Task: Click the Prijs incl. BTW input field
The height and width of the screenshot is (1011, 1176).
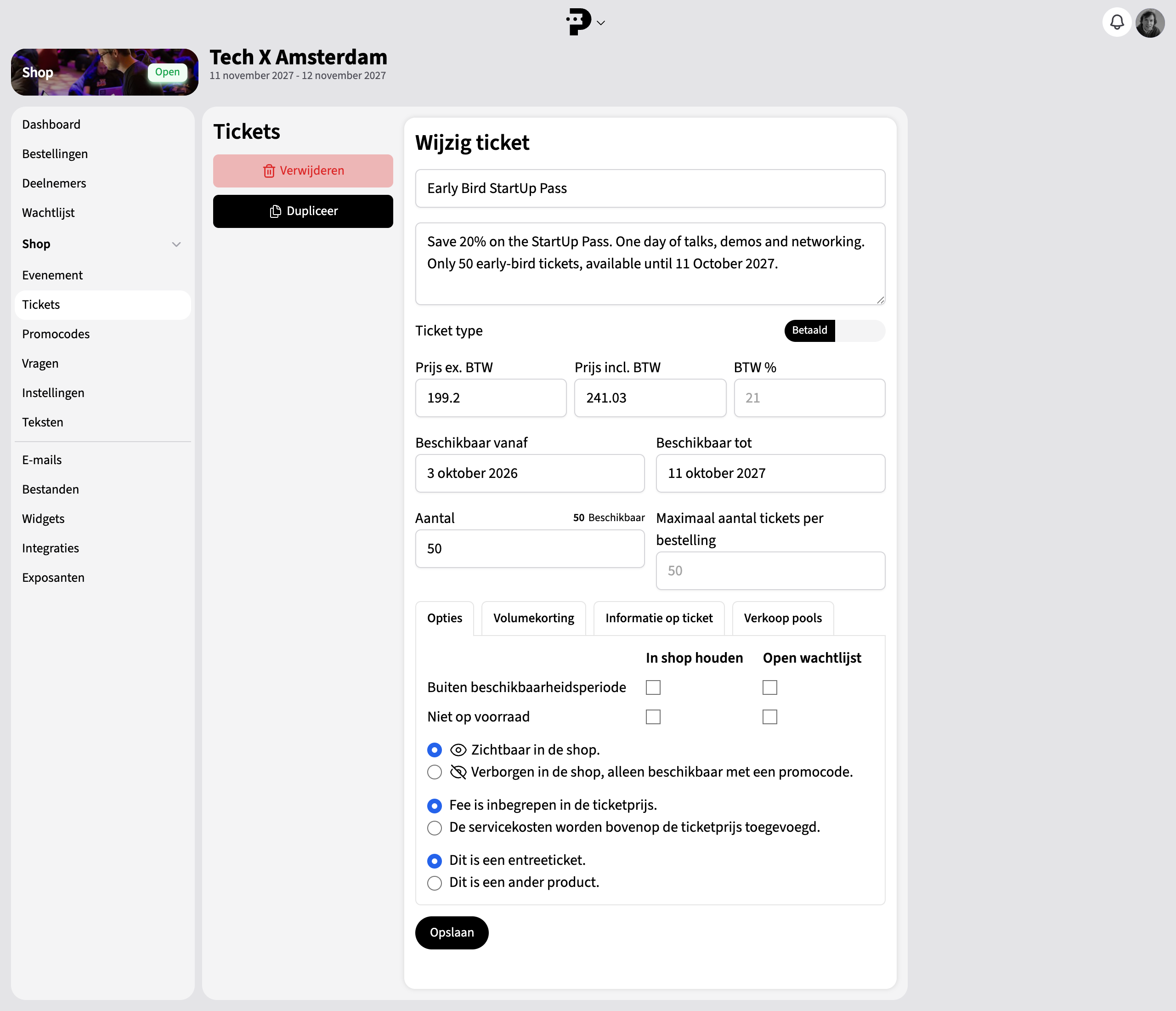Action: click(650, 398)
